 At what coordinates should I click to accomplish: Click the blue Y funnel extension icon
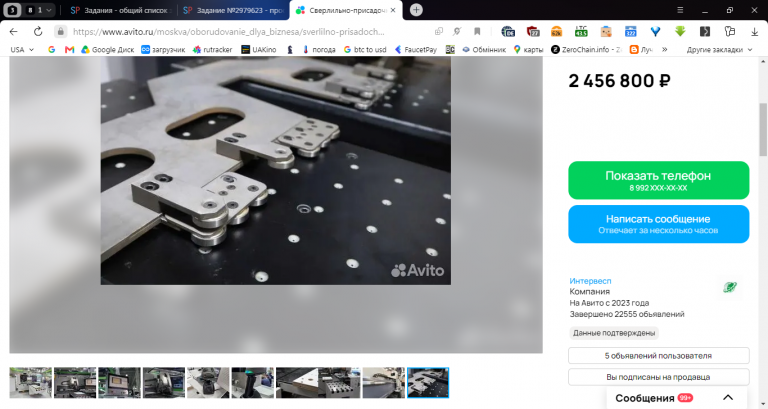(655, 32)
